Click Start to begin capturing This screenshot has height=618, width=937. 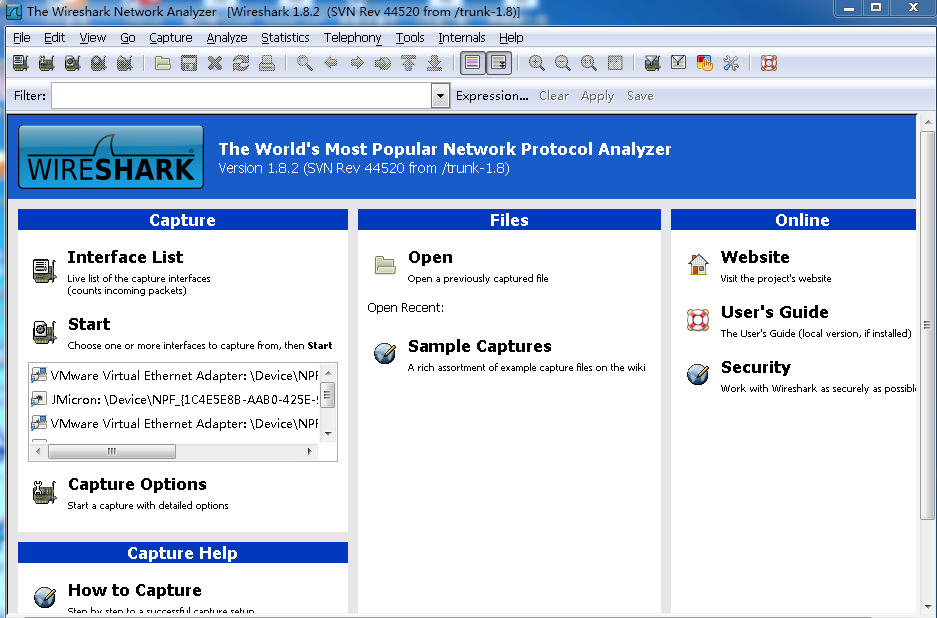pyautogui.click(x=89, y=324)
